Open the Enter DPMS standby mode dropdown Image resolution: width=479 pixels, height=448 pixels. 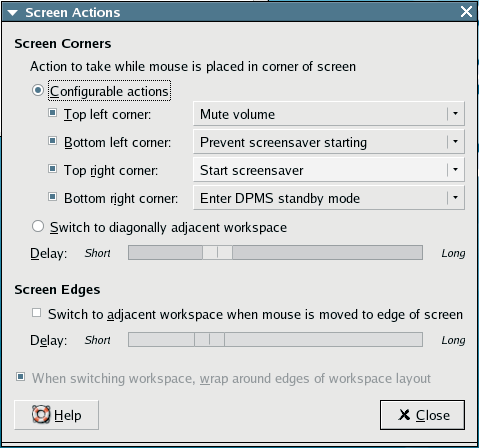tap(329, 198)
